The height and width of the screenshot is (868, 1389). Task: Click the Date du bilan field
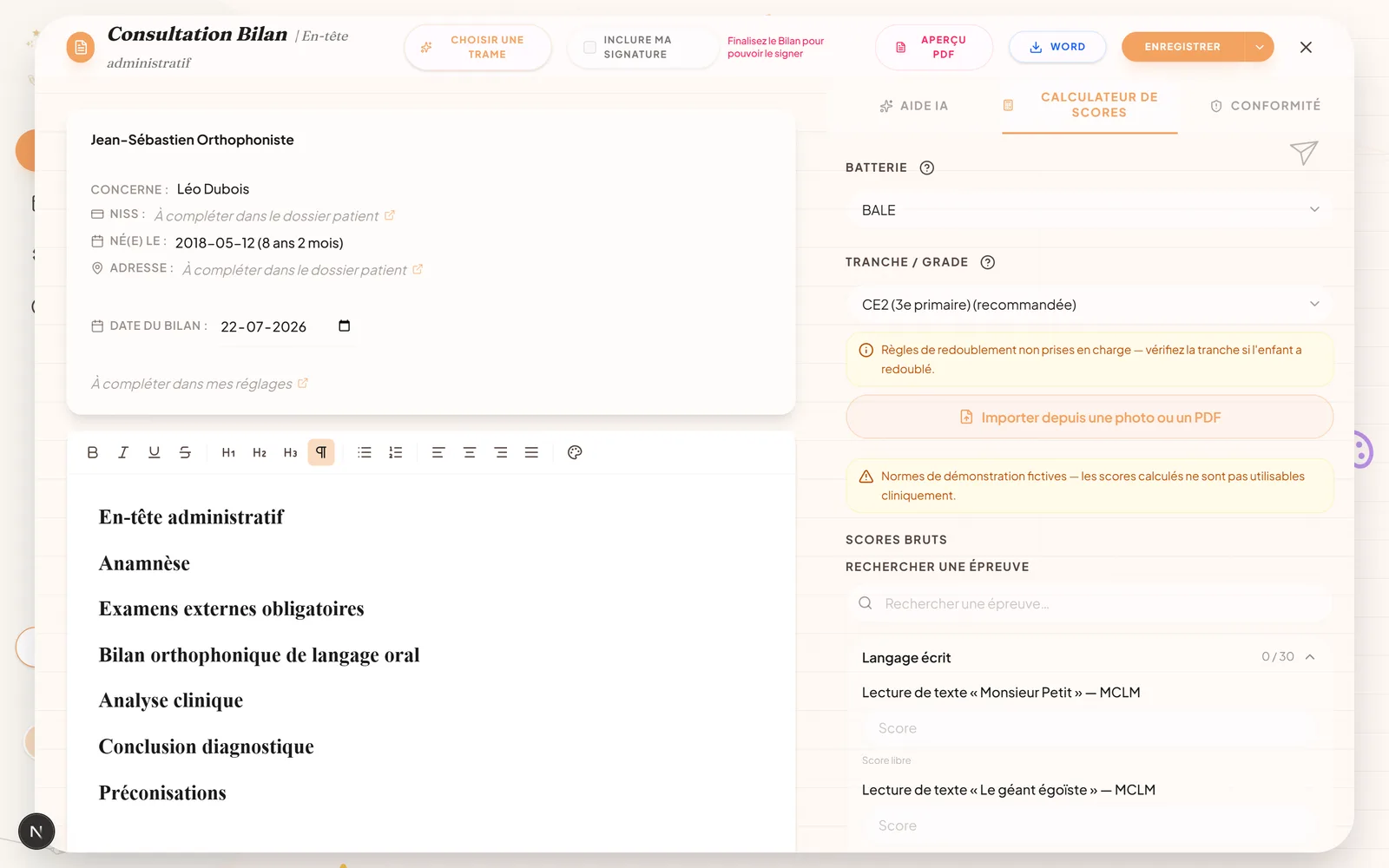pos(286,326)
